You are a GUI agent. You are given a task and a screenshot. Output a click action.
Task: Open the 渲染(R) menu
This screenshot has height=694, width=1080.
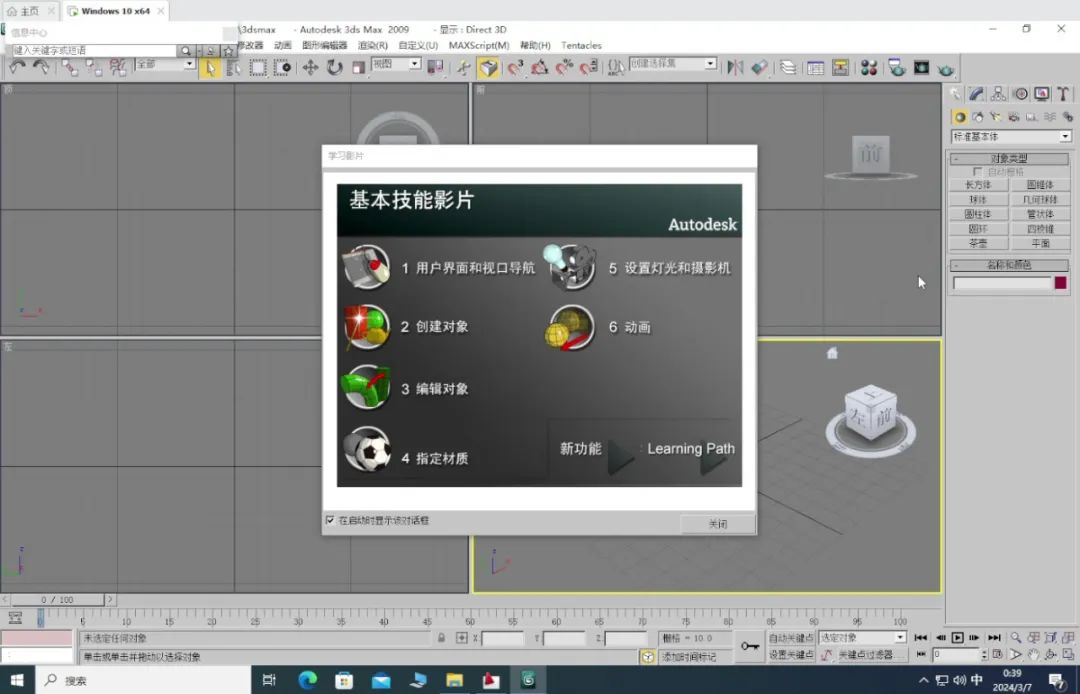[x=373, y=45]
